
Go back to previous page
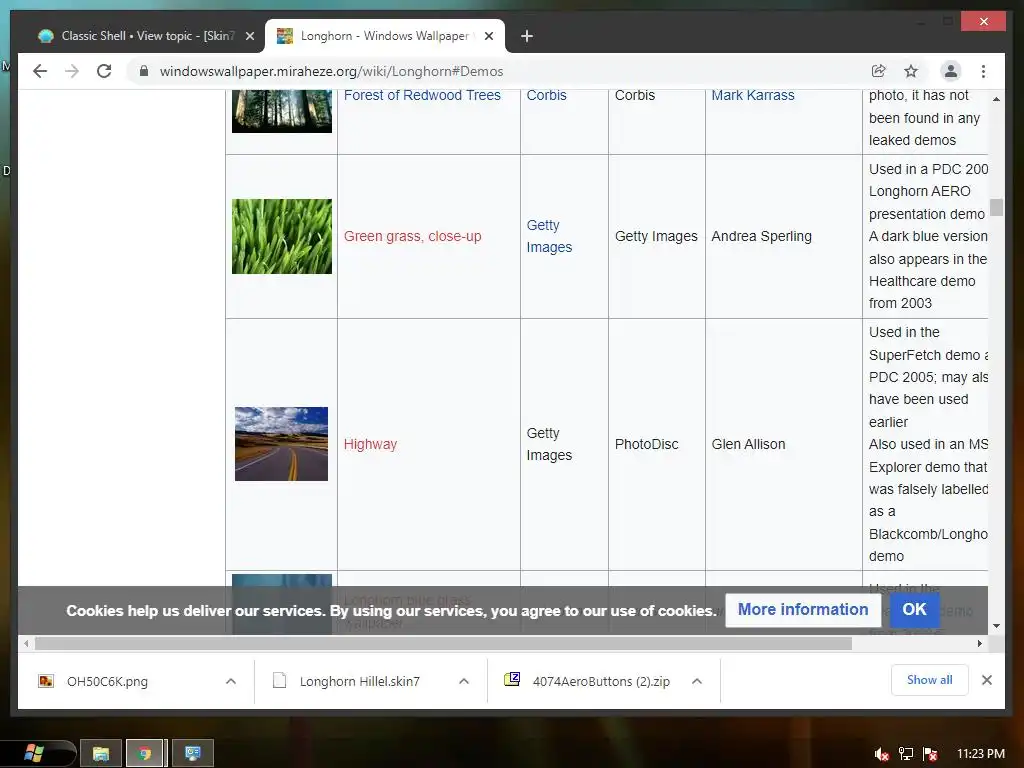(40, 71)
